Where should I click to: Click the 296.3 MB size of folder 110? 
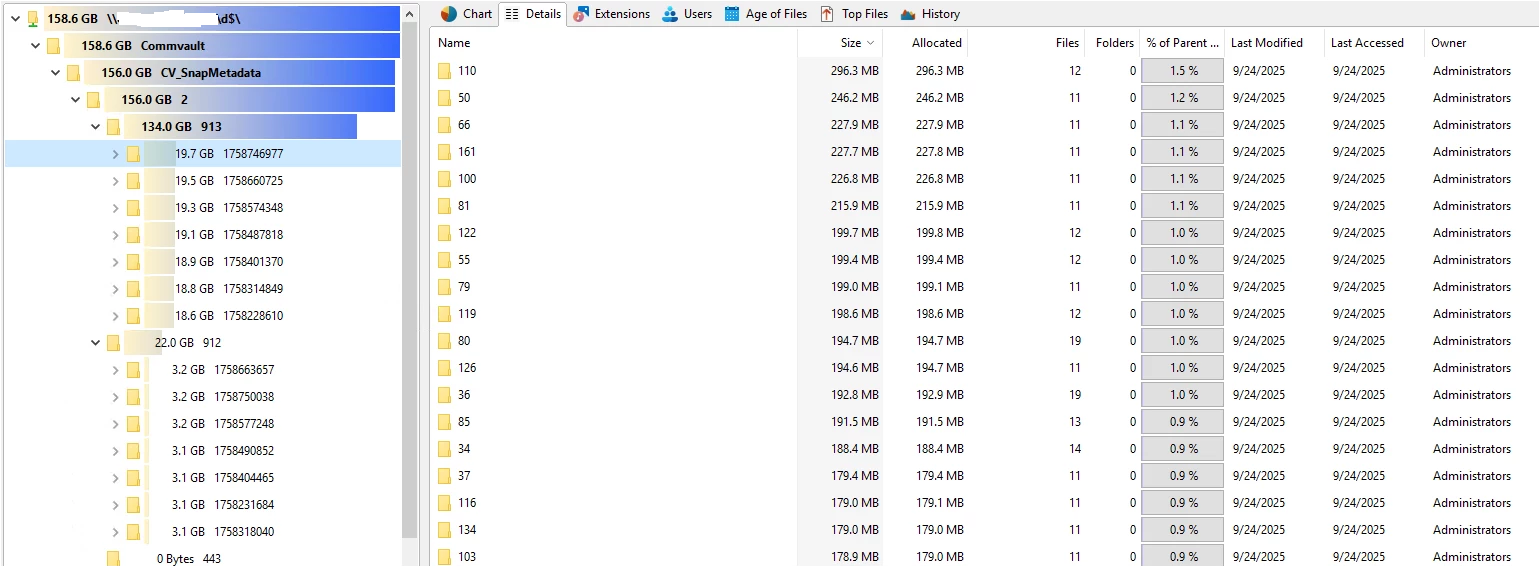pos(854,71)
